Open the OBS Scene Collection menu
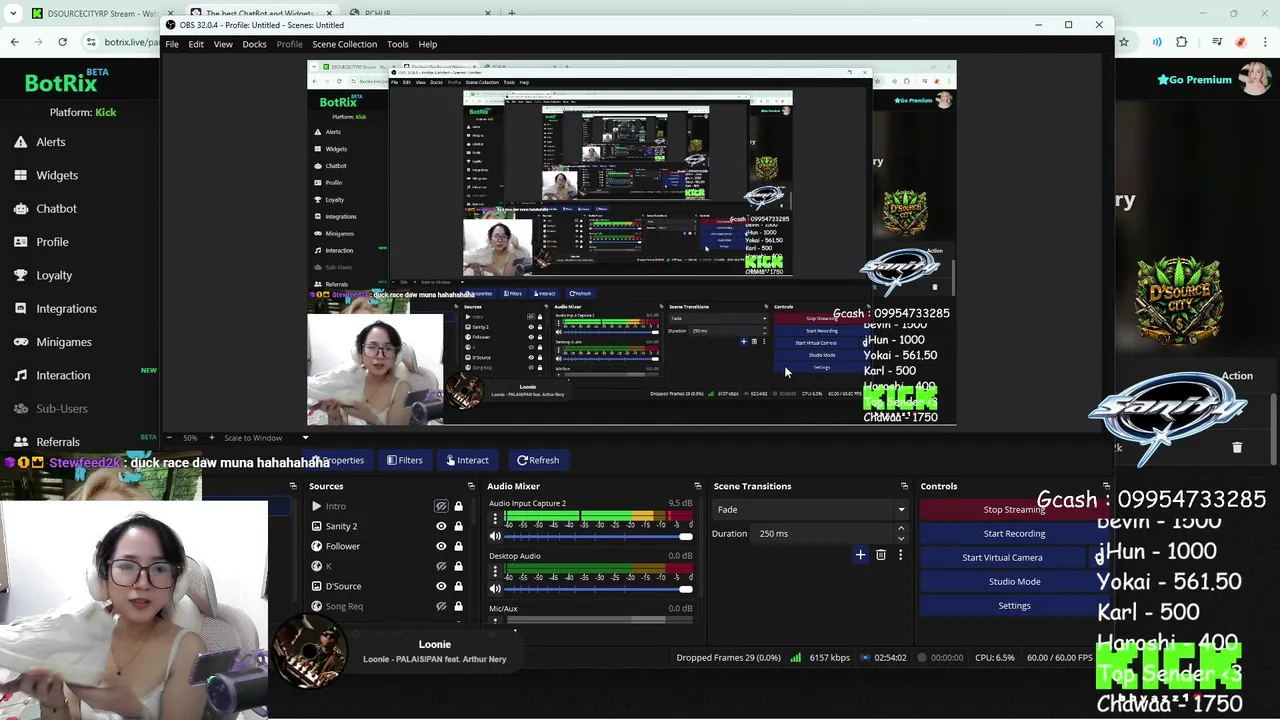Viewport: 1280px width, 720px height. (x=344, y=44)
